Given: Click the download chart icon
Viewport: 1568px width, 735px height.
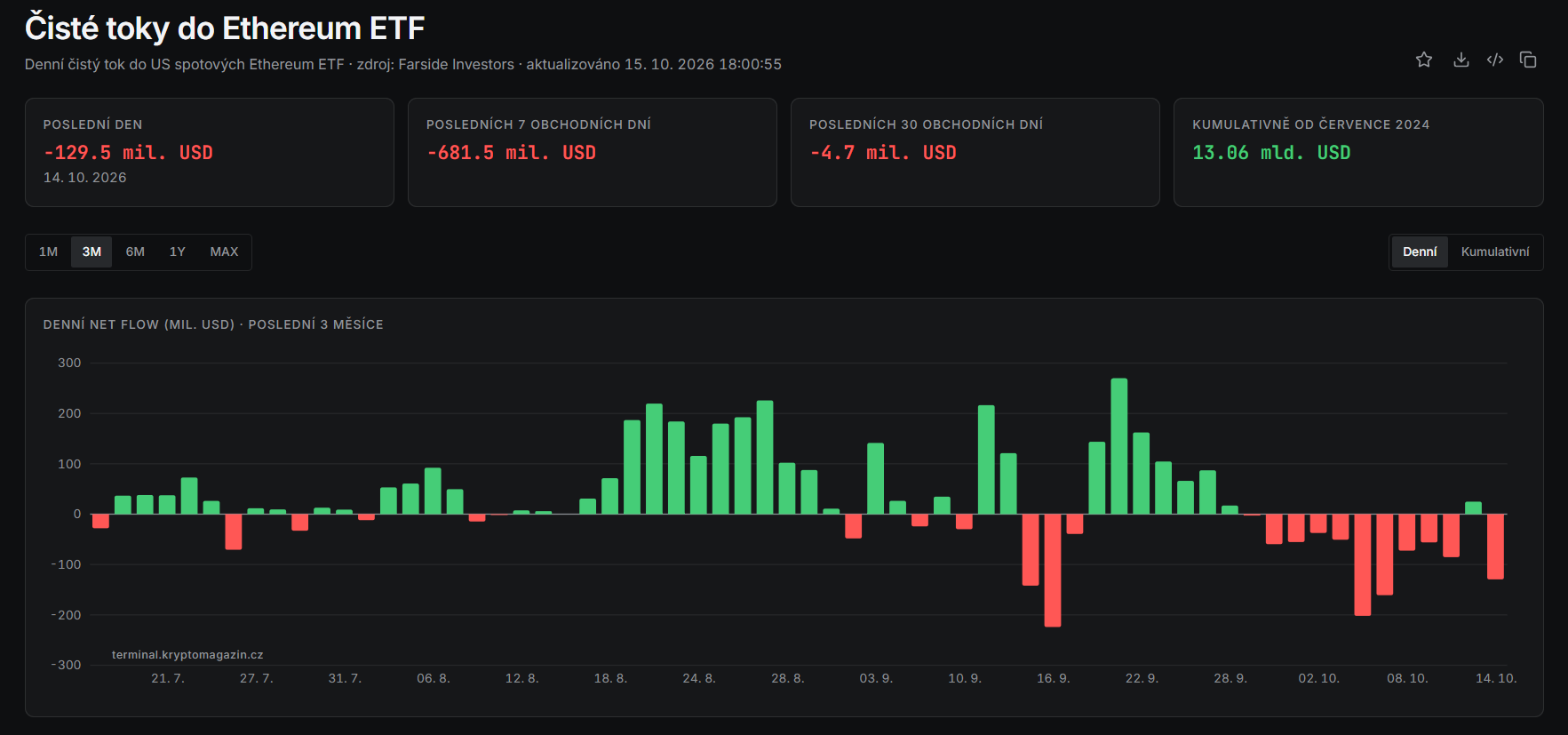Looking at the screenshot, I should (1461, 60).
